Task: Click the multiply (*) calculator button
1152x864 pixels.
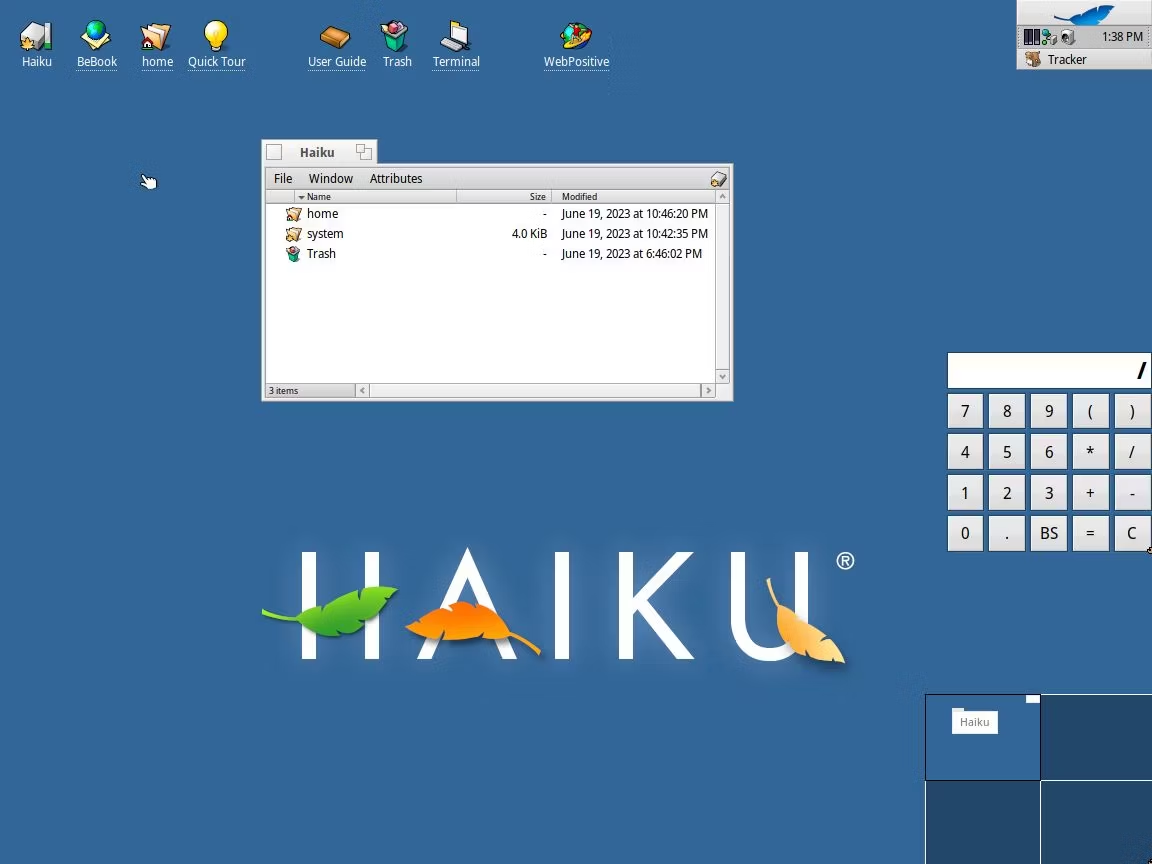Action: (x=1090, y=453)
